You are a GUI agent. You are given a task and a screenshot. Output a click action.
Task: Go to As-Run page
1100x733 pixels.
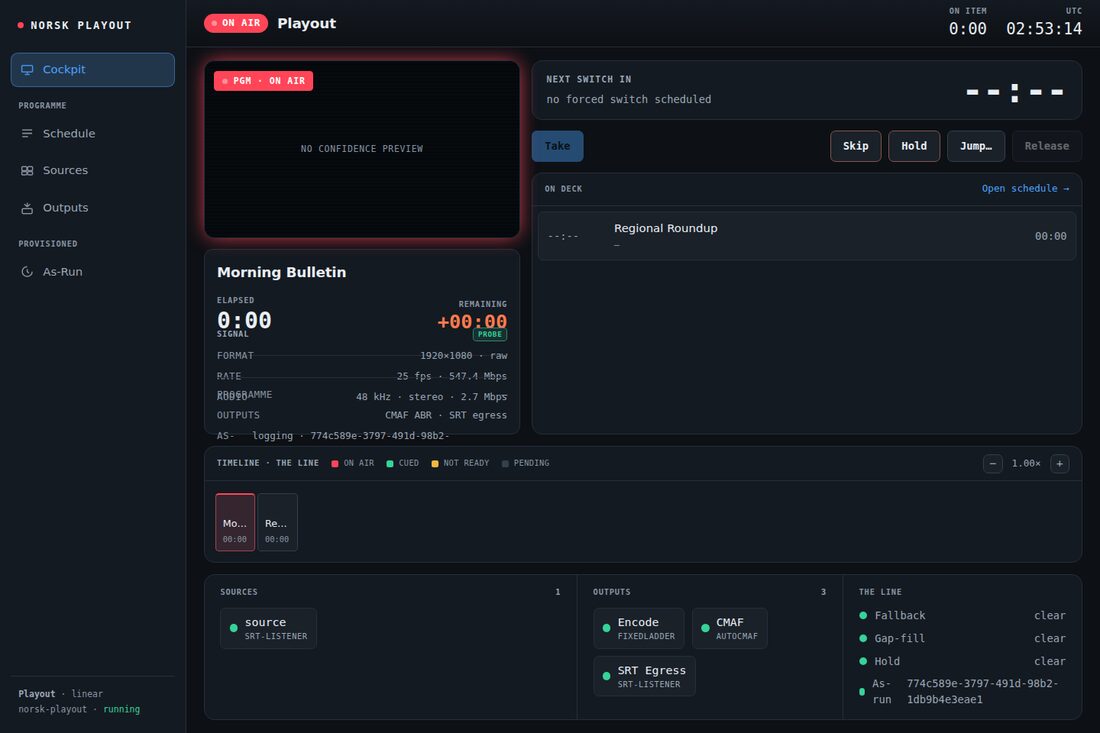93,271
